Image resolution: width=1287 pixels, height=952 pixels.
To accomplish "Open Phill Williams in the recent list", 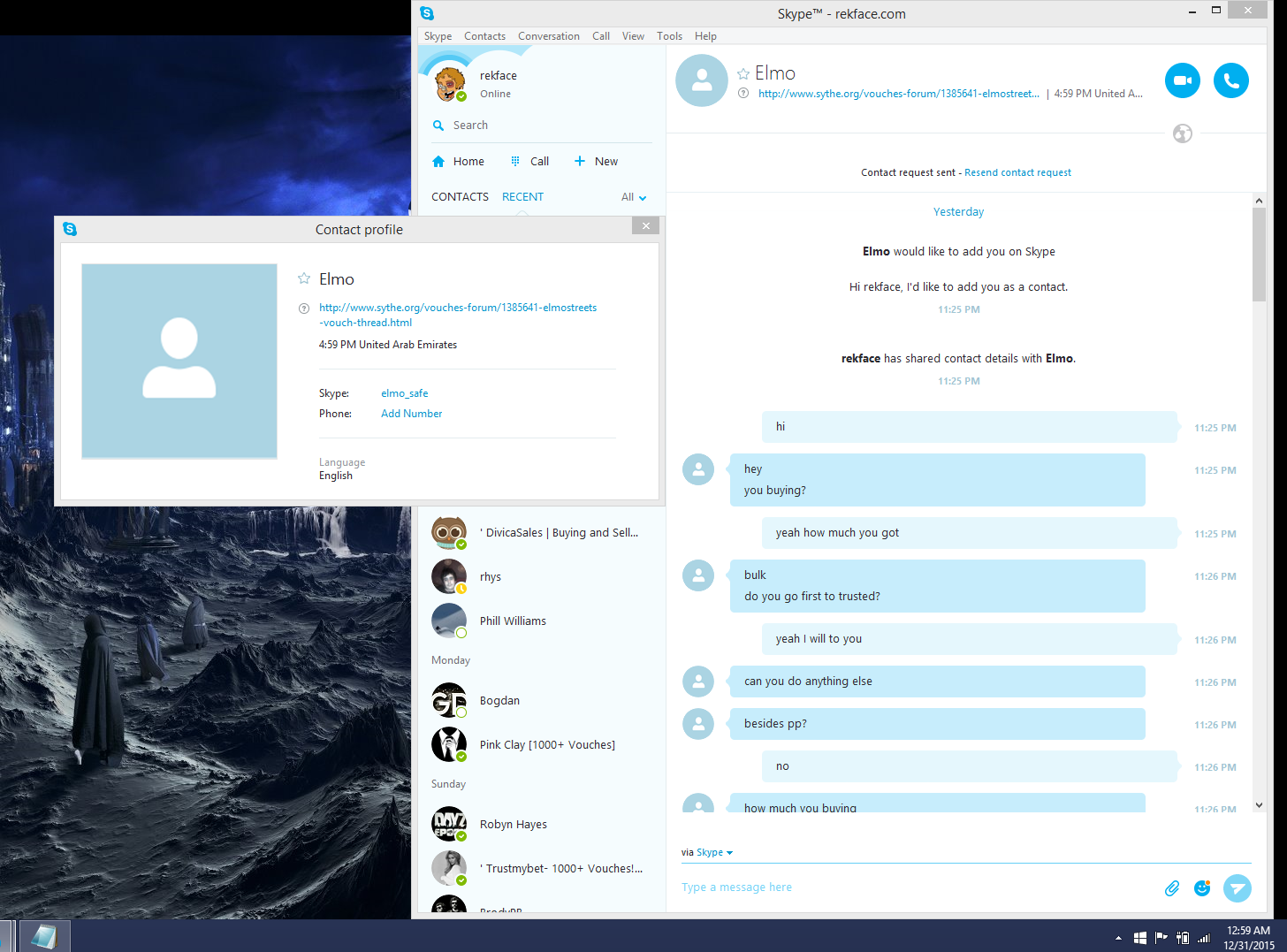I will 541,621.
